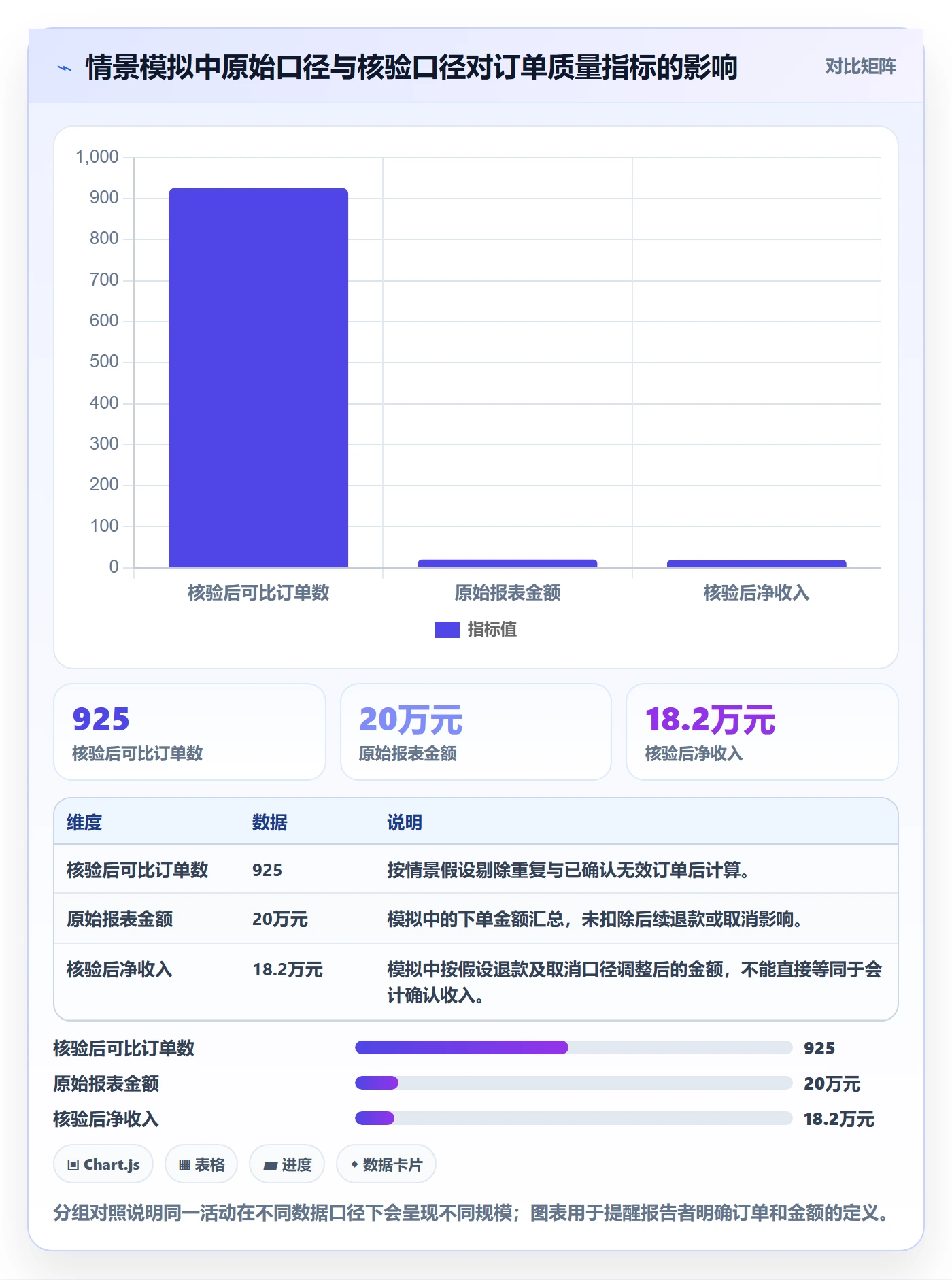The image size is (952, 1280).
Task: Open the 18.2万元 data card
Action: pyautogui.click(x=762, y=732)
